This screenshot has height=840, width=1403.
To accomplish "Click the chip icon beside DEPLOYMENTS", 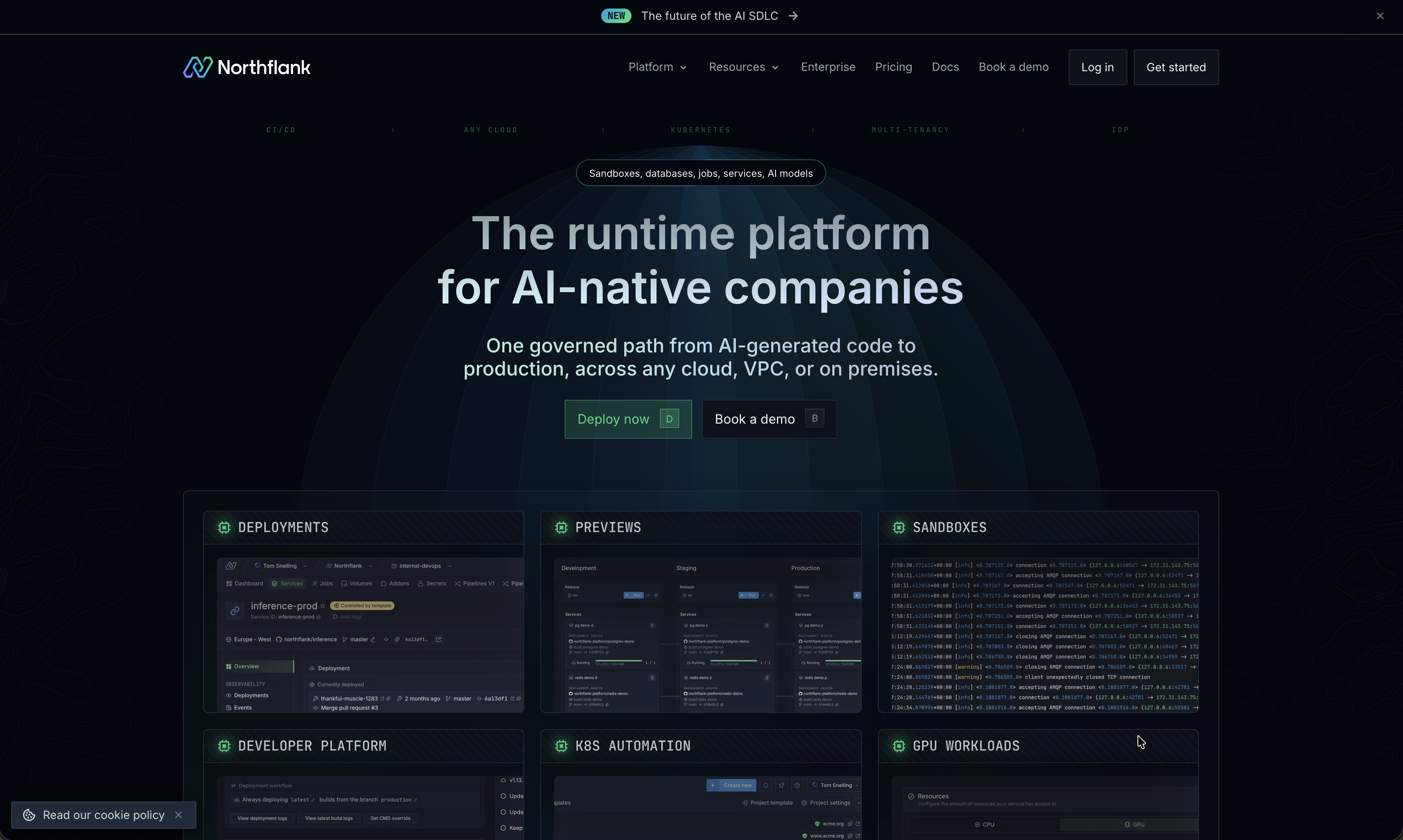I will 224,528.
